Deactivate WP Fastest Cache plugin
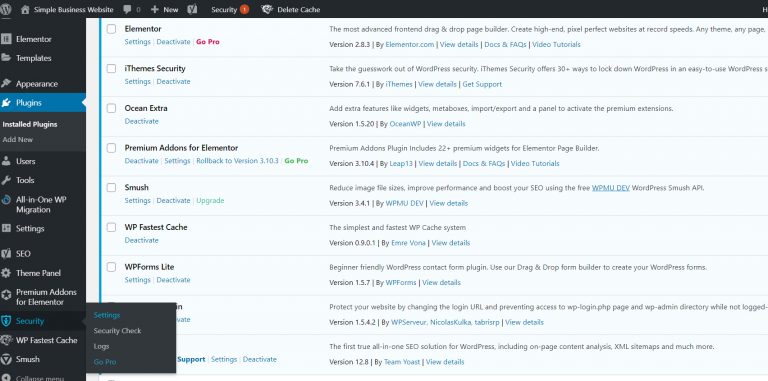This screenshot has height=381, width=768. point(142,240)
